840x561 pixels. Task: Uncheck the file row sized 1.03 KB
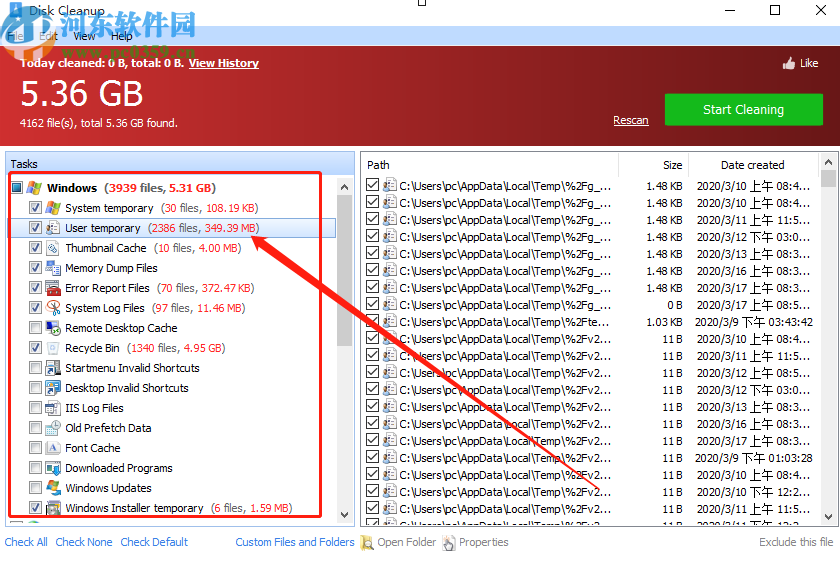click(372, 321)
